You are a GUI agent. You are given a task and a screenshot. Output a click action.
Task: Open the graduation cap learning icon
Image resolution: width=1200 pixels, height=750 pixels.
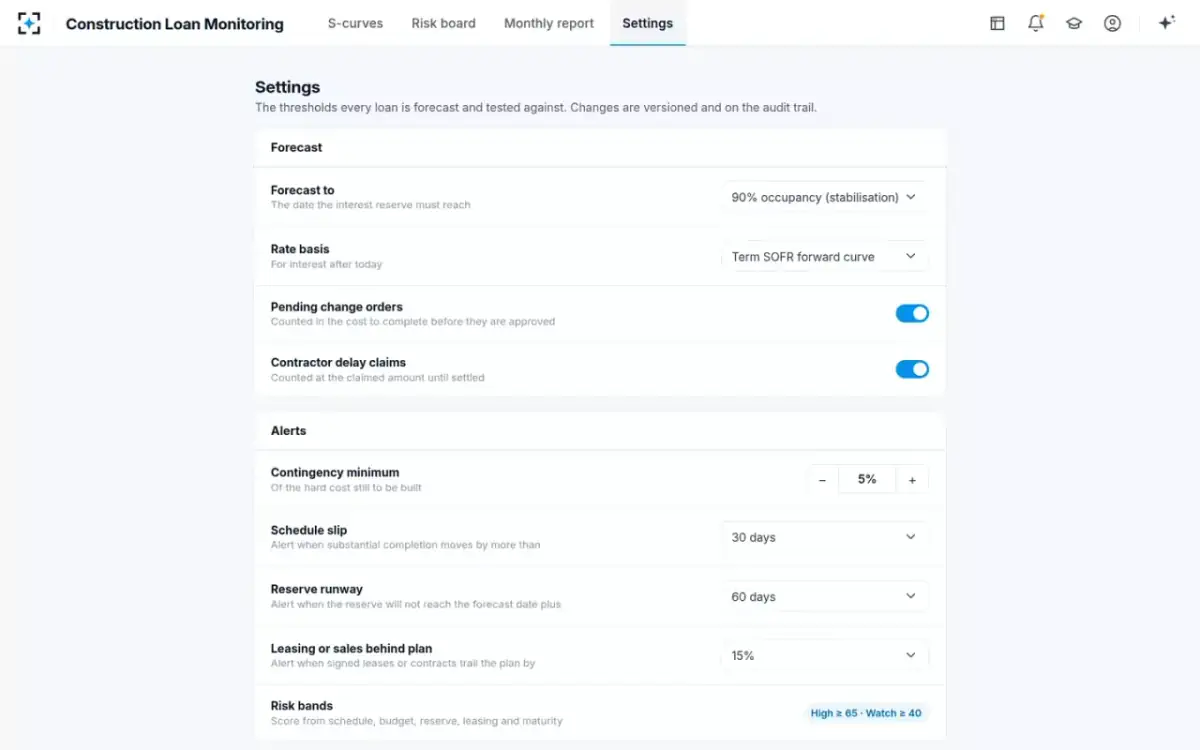point(1074,23)
